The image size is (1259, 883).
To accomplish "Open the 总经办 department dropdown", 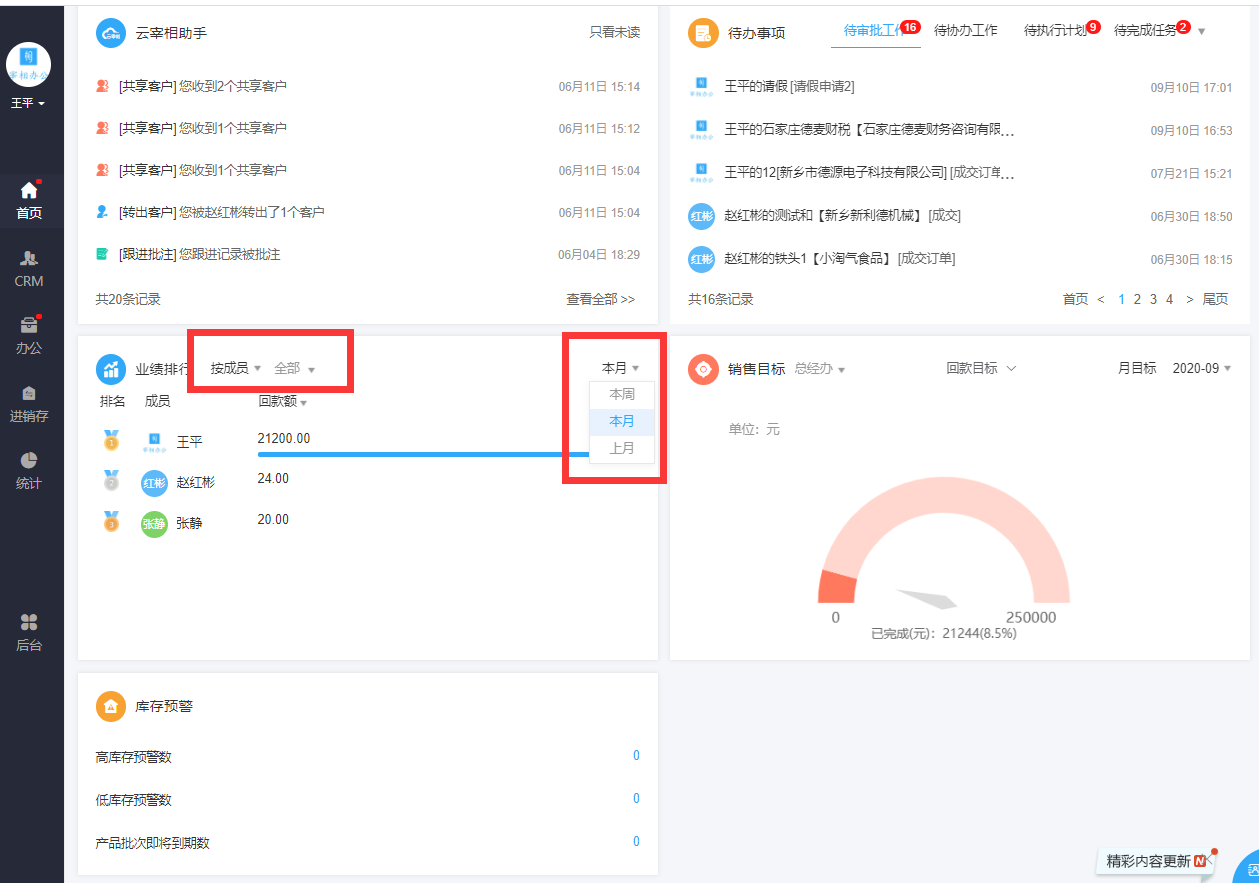I will [819, 368].
